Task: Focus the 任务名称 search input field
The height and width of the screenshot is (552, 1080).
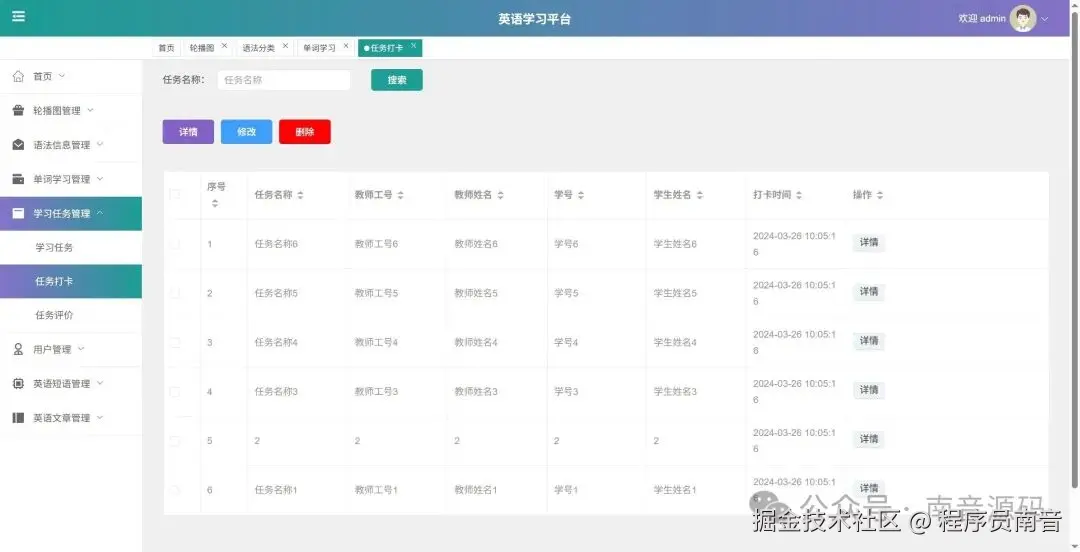Action: [284, 80]
